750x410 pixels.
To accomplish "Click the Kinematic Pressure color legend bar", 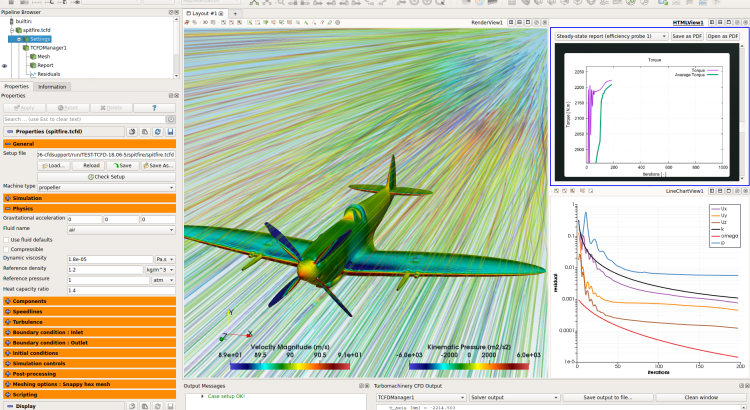I will click(469, 366).
